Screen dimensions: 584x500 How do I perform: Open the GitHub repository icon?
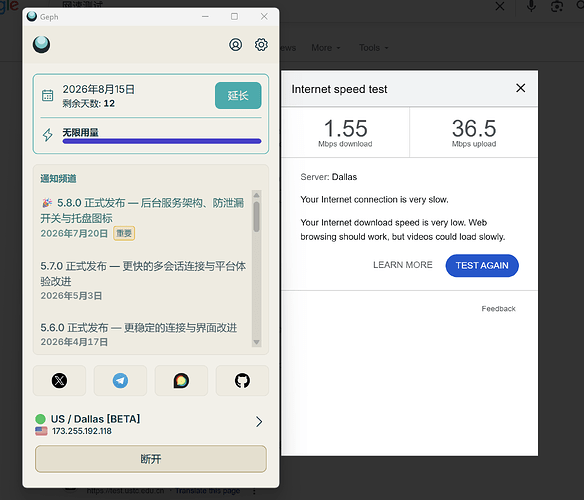pos(242,380)
